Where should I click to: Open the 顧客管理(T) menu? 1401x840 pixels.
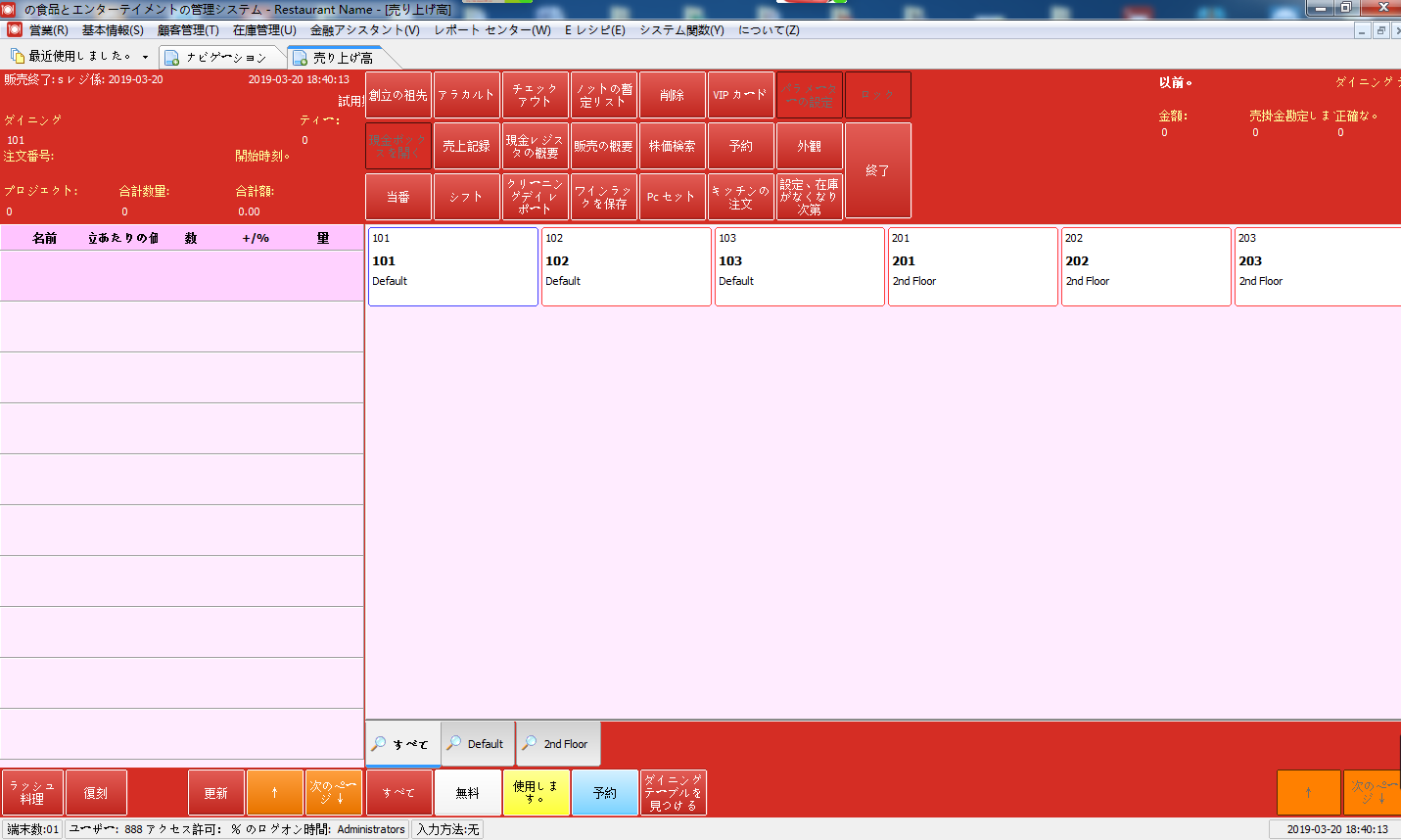click(x=188, y=30)
